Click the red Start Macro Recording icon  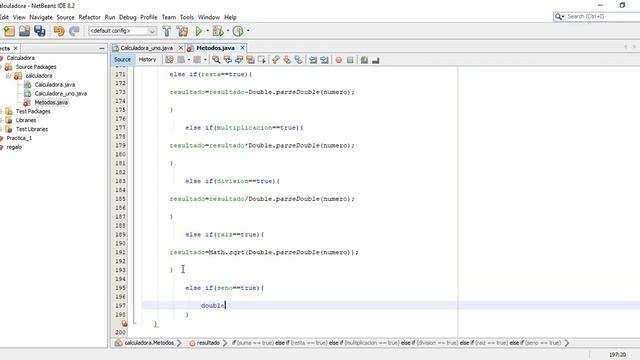338,60
